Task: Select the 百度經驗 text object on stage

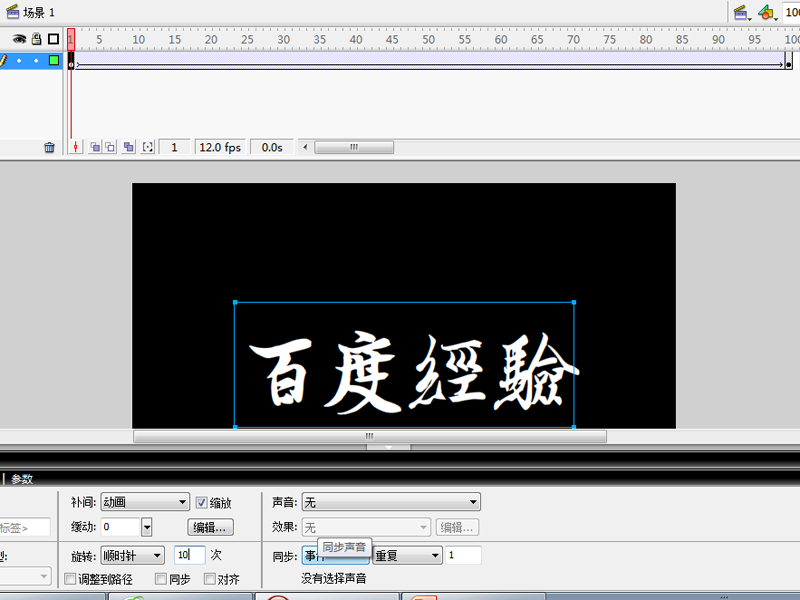Action: coord(404,365)
